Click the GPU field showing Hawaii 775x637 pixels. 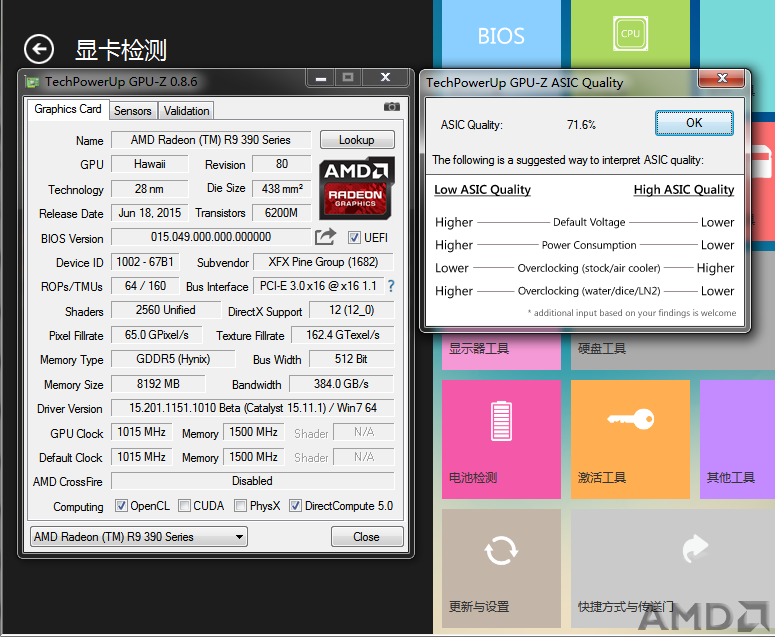coord(150,164)
